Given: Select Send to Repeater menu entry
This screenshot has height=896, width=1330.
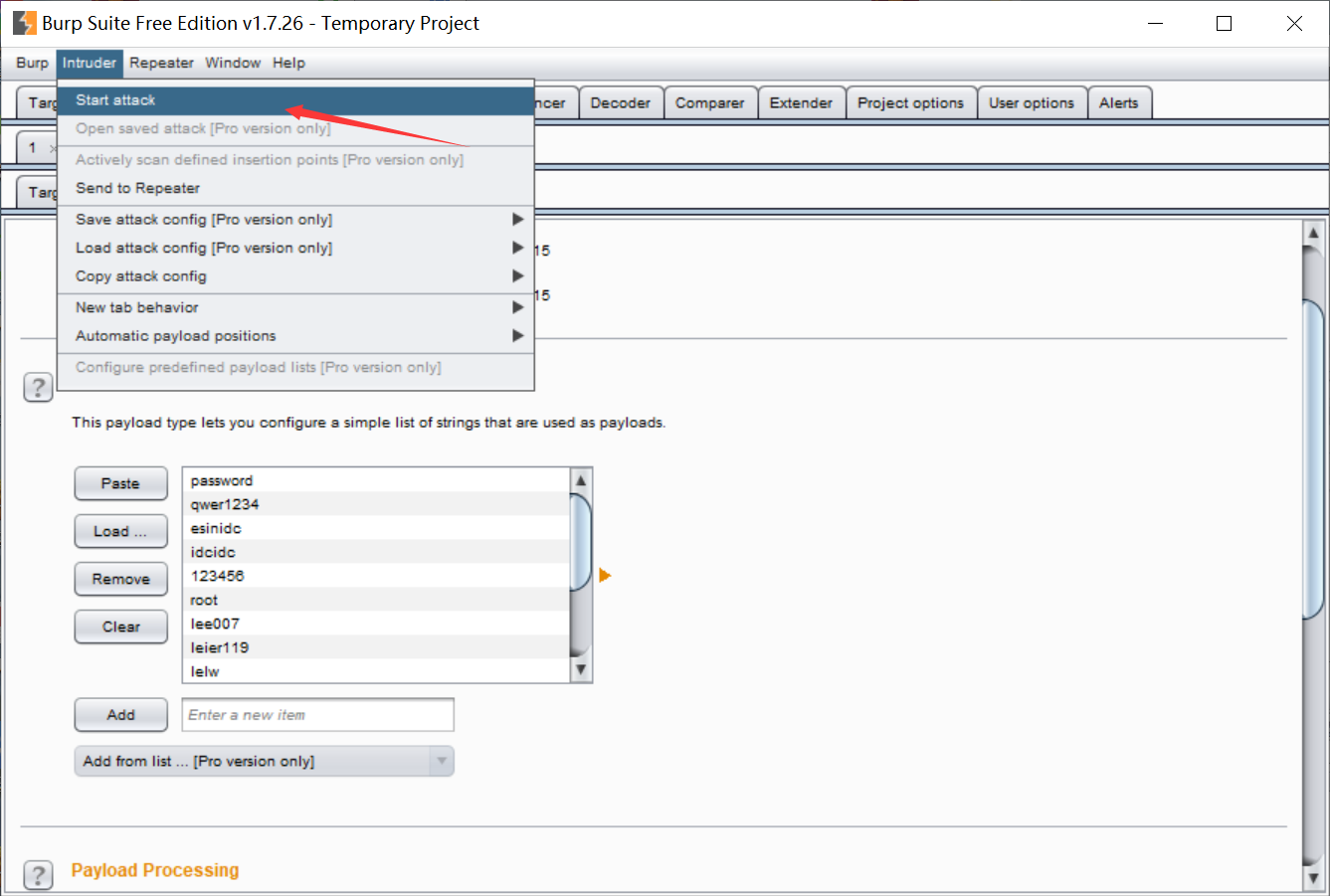Looking at the screenshot, I should click(295, 188).
